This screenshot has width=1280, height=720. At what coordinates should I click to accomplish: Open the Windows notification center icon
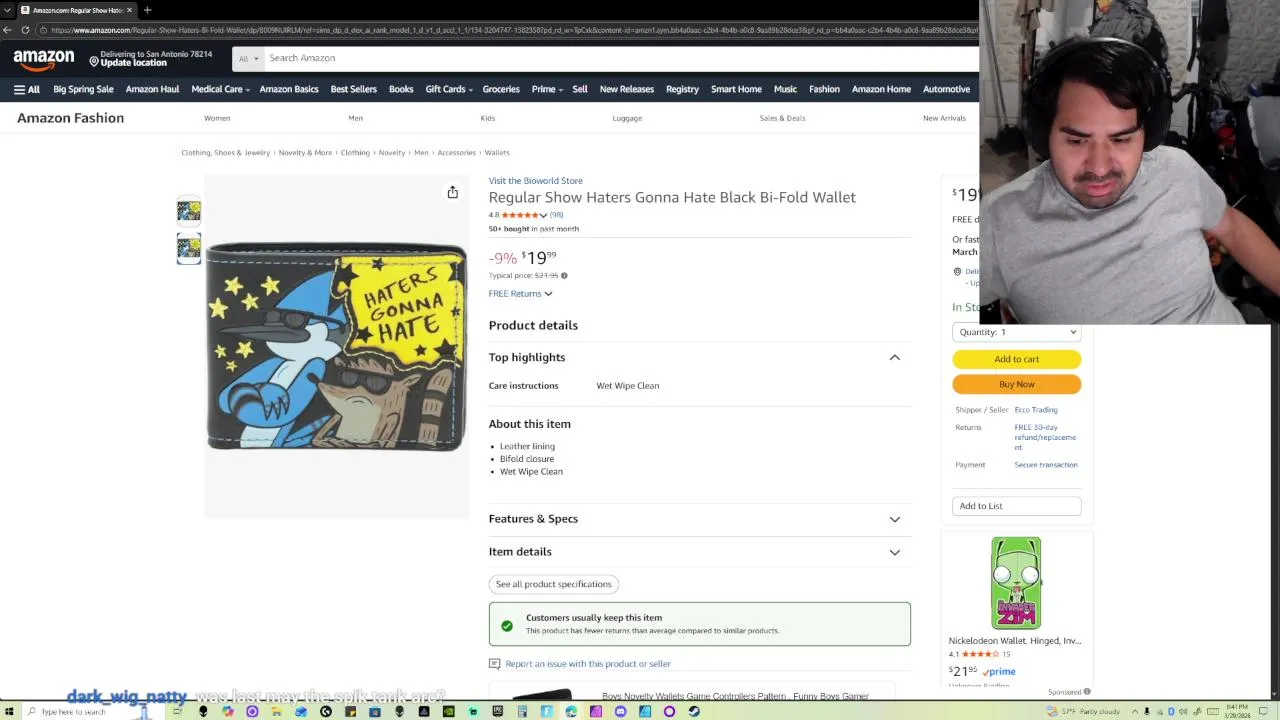(x=1263, y=711)
